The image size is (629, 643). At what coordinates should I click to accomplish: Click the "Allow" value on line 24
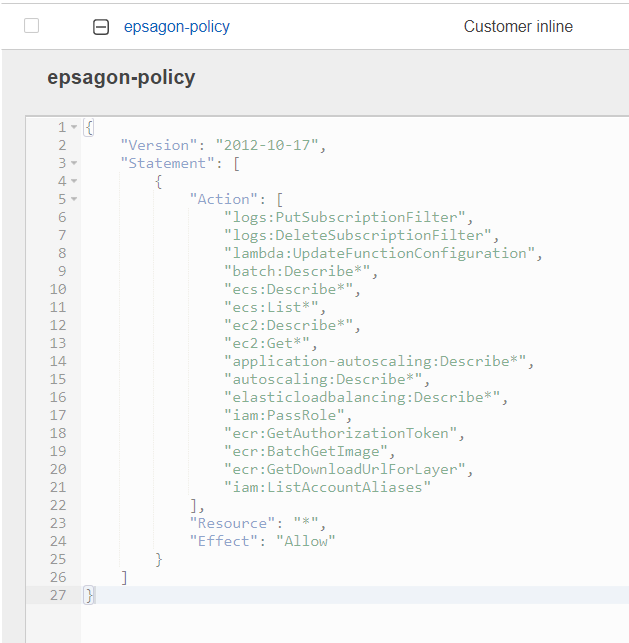(305, 542)
